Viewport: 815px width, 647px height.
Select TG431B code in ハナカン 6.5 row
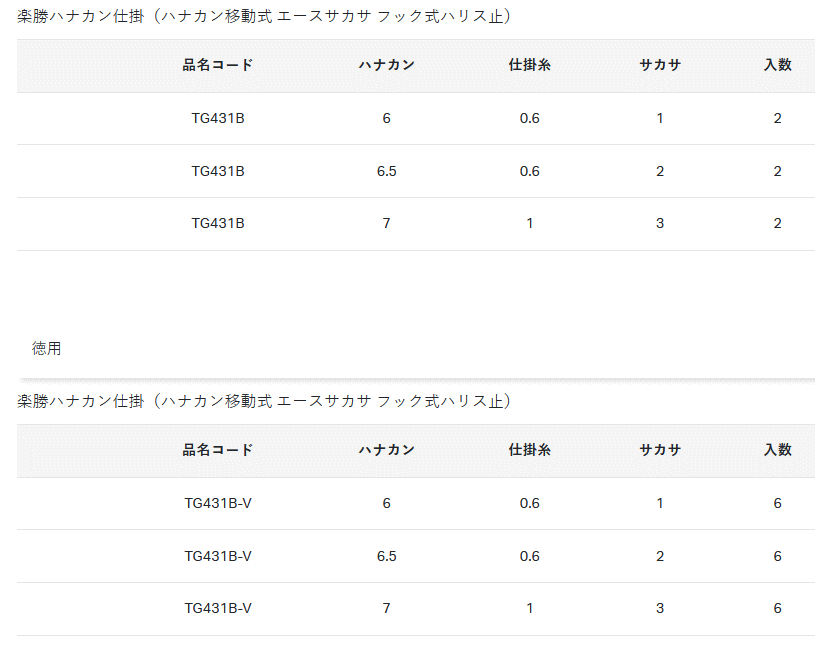(218, 171)
